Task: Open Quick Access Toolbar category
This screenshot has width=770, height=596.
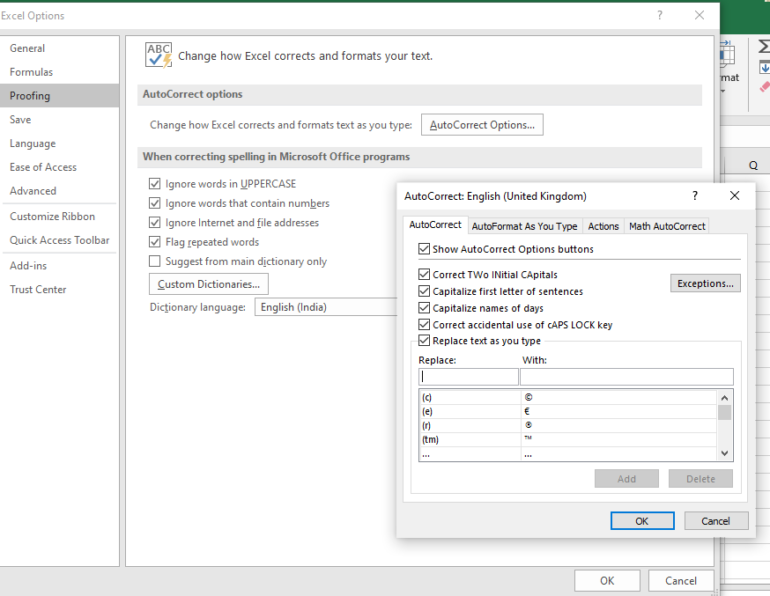Action: (59, 240)
